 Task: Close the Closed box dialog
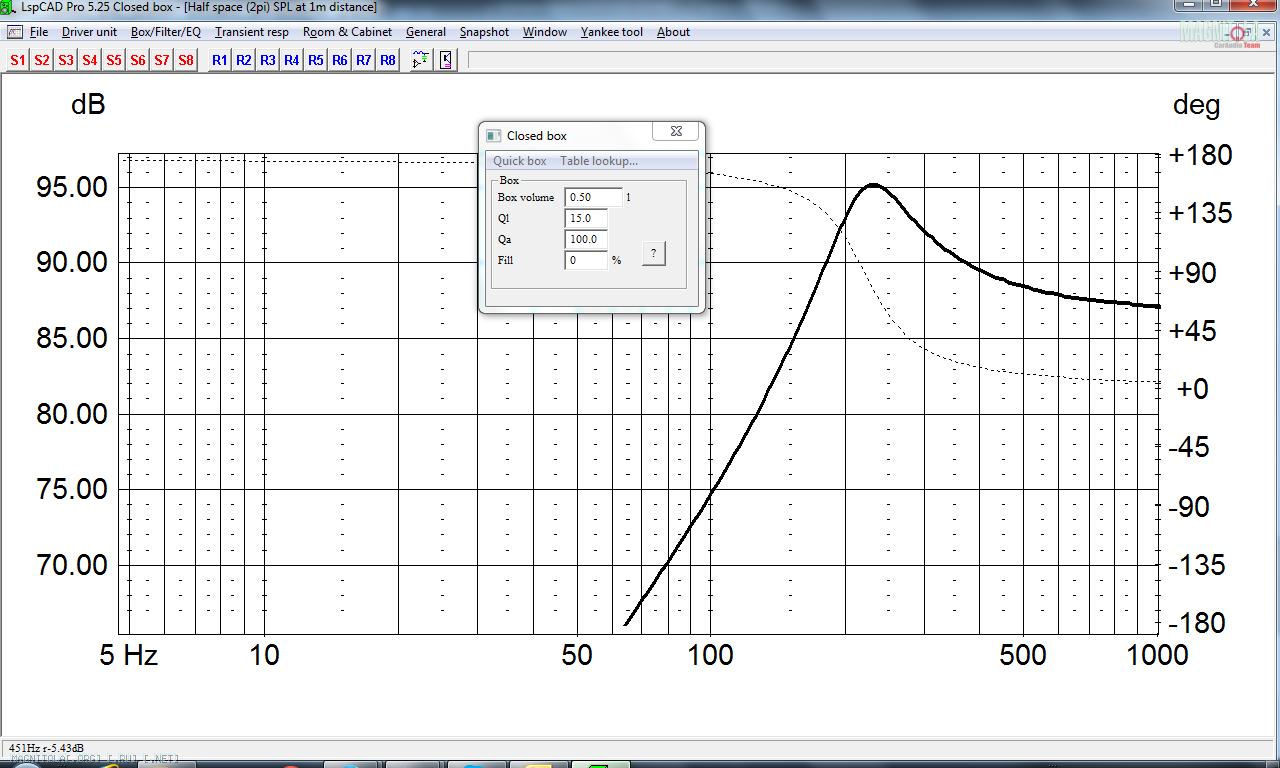tap(675, 131)
